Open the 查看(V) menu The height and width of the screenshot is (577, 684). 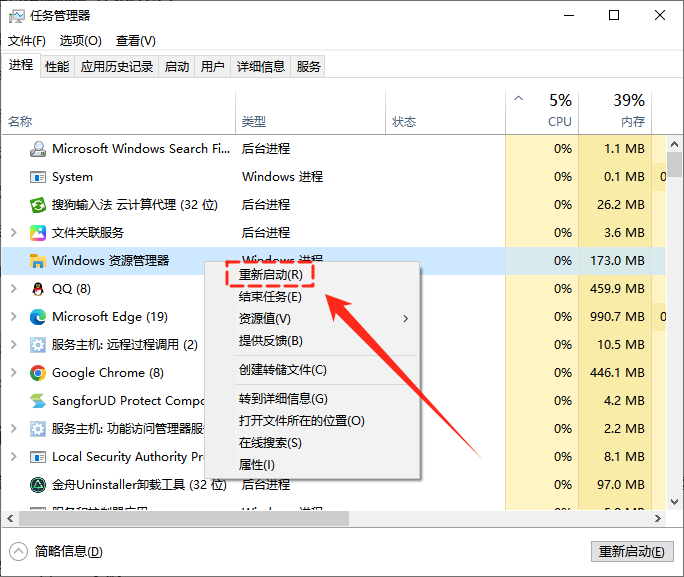(x=136, y=41)
